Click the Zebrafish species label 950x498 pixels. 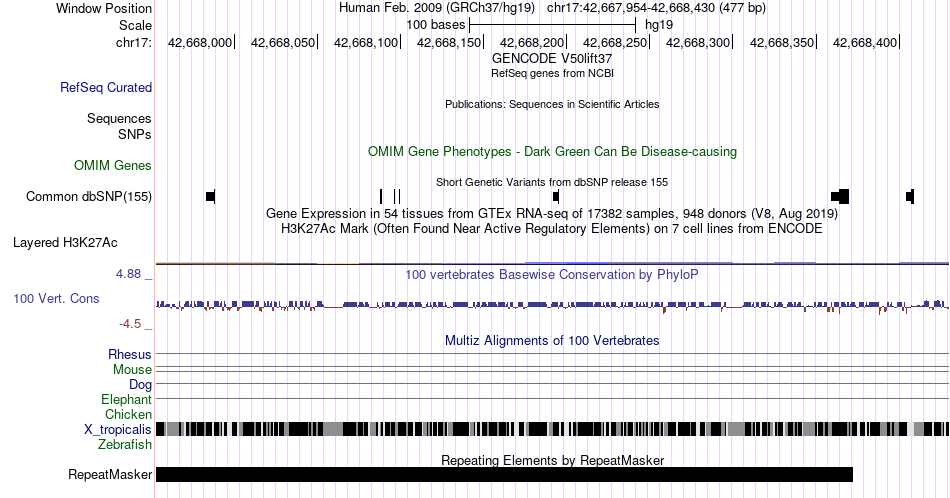(125, 445)
